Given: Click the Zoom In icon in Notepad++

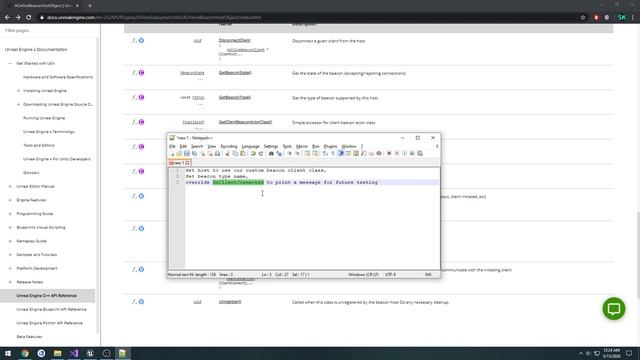Looking at the screenshot, I should [x=290, y=153].
